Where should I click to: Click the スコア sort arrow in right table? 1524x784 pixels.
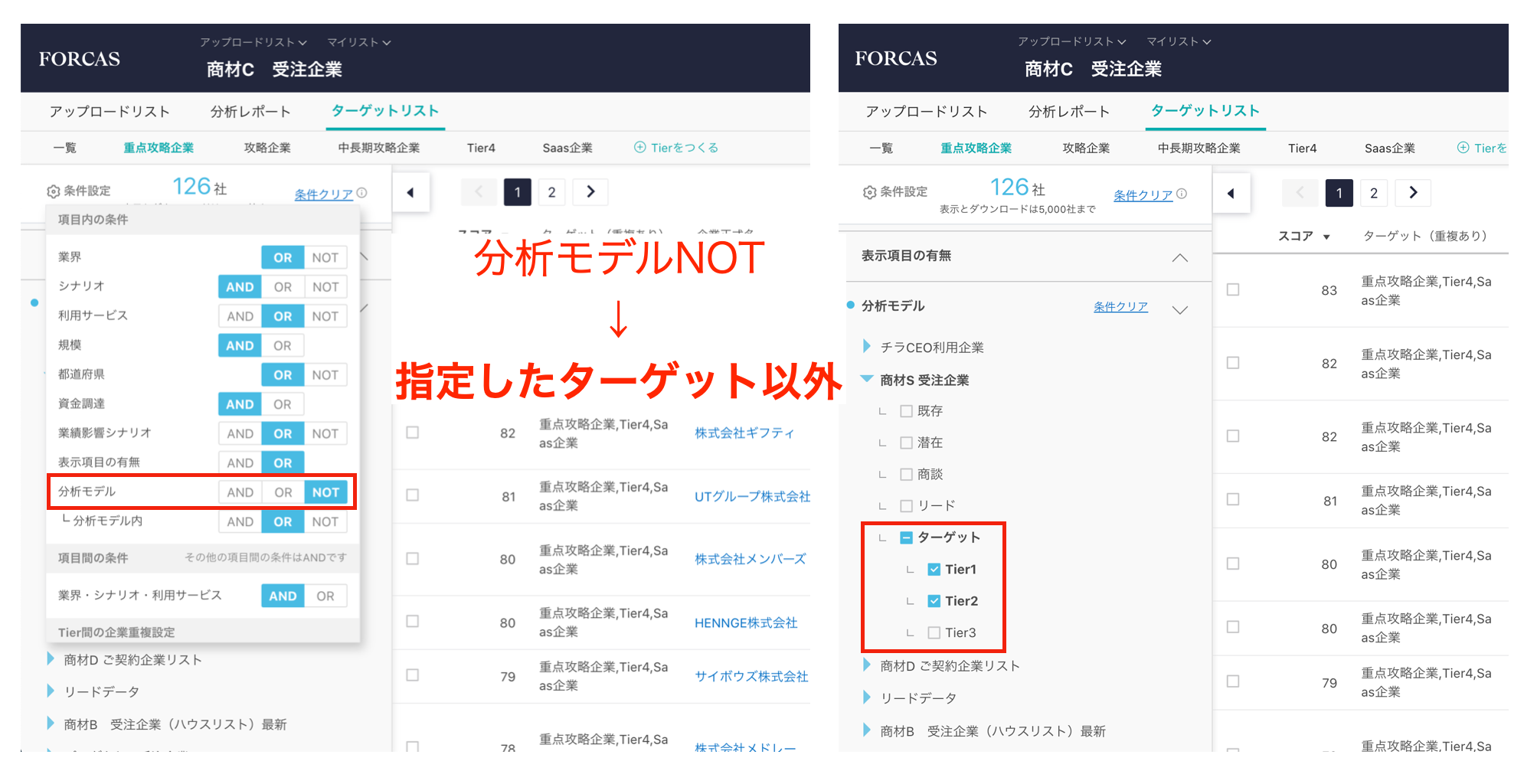coord(1326,237)
